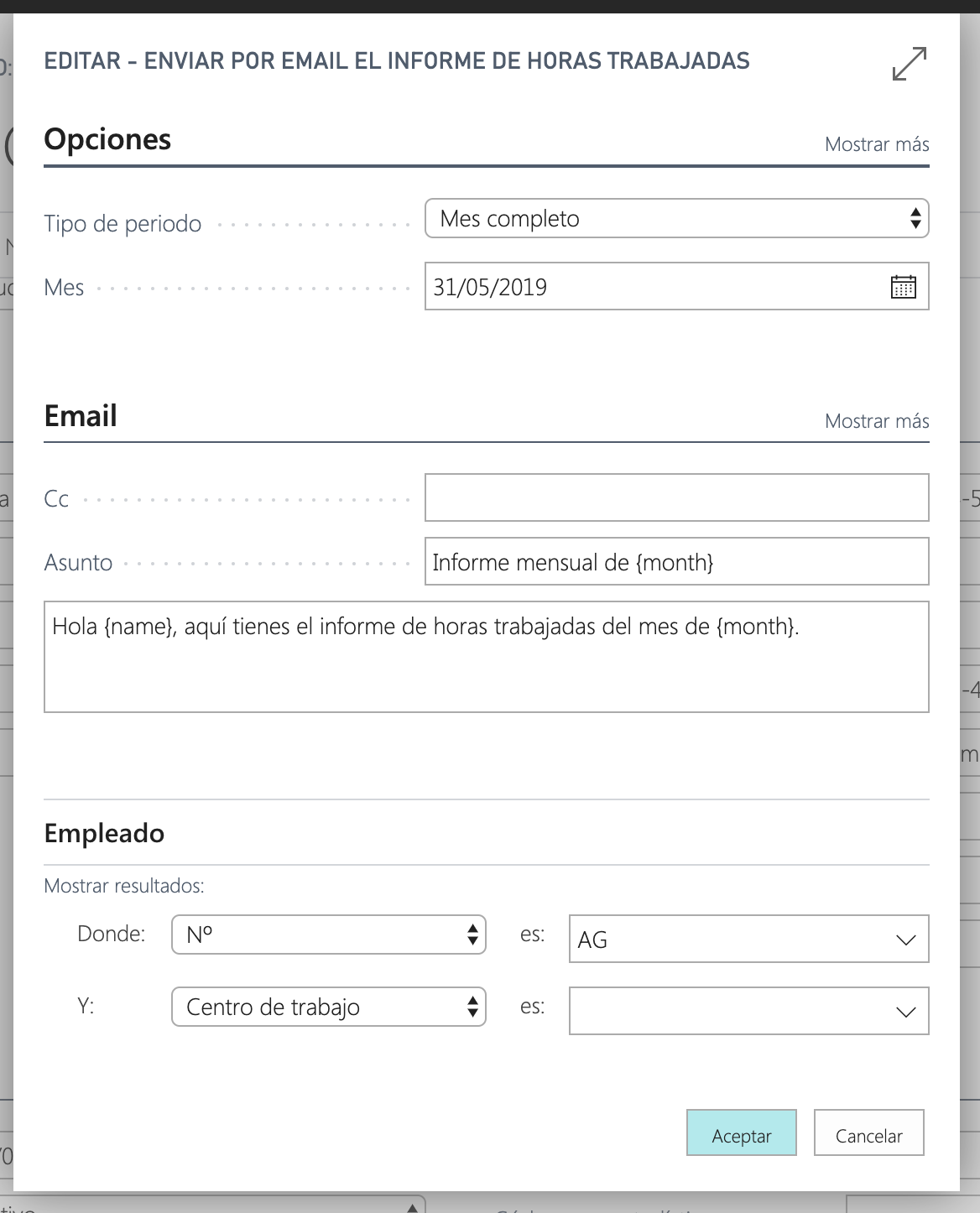Show more fields in the Email section
Image resolution: width=980 pixels, height=1213 pixels.
(x=876, y=421)
